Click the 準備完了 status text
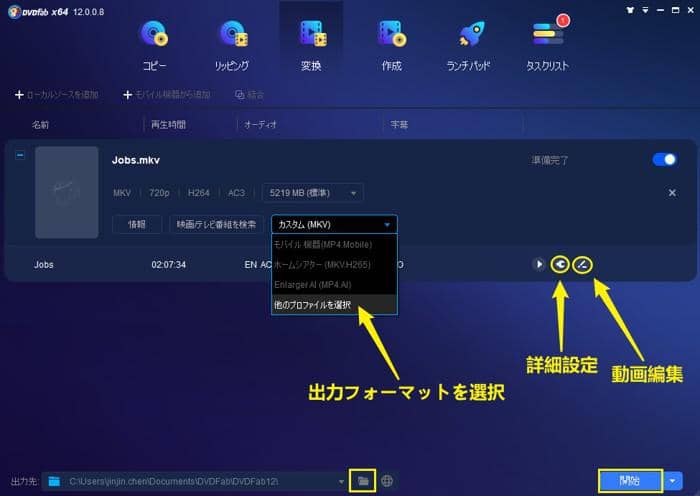The height and width of the screenshot is (496, 700). pos(550,160)
